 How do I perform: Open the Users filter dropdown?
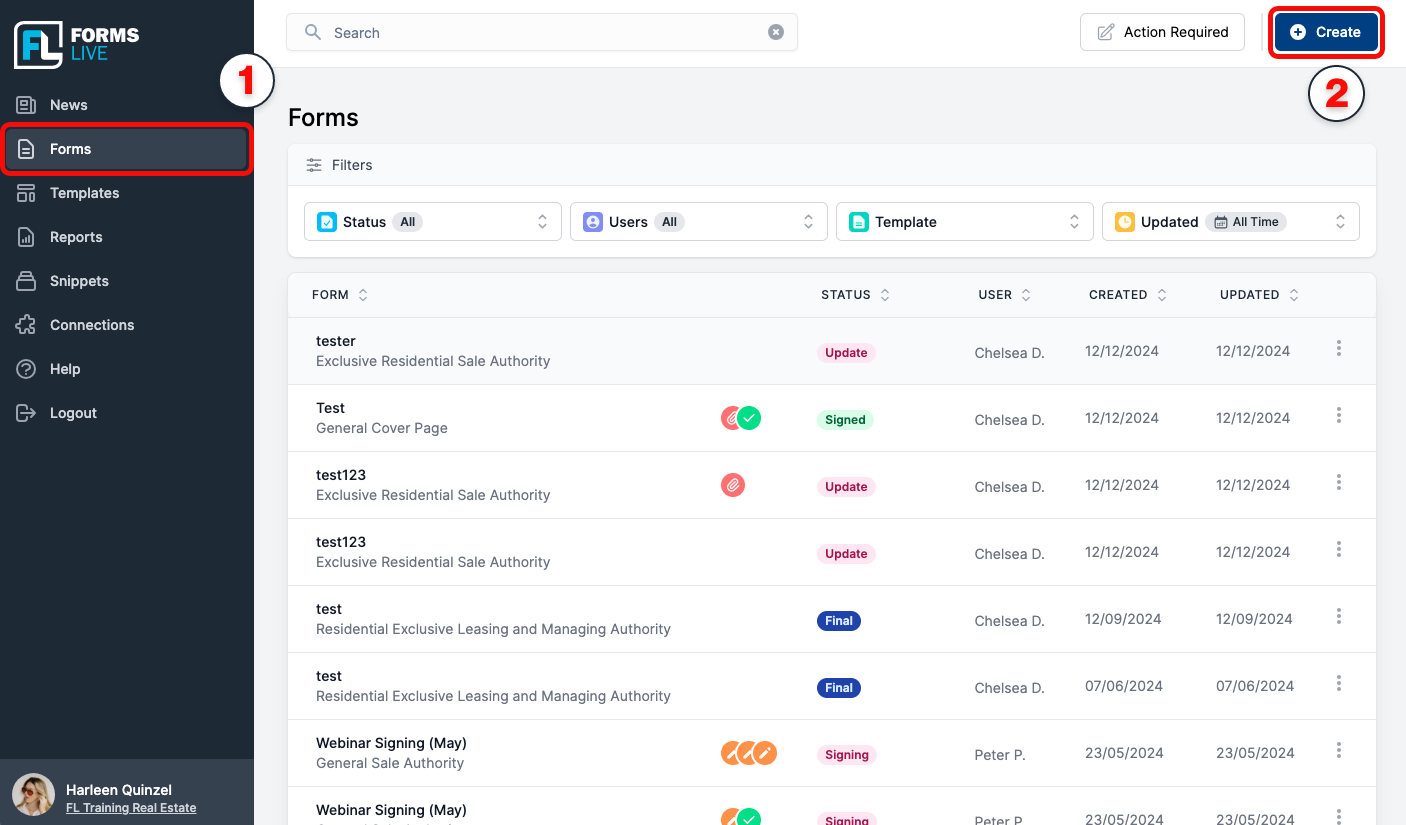[698, 222]
